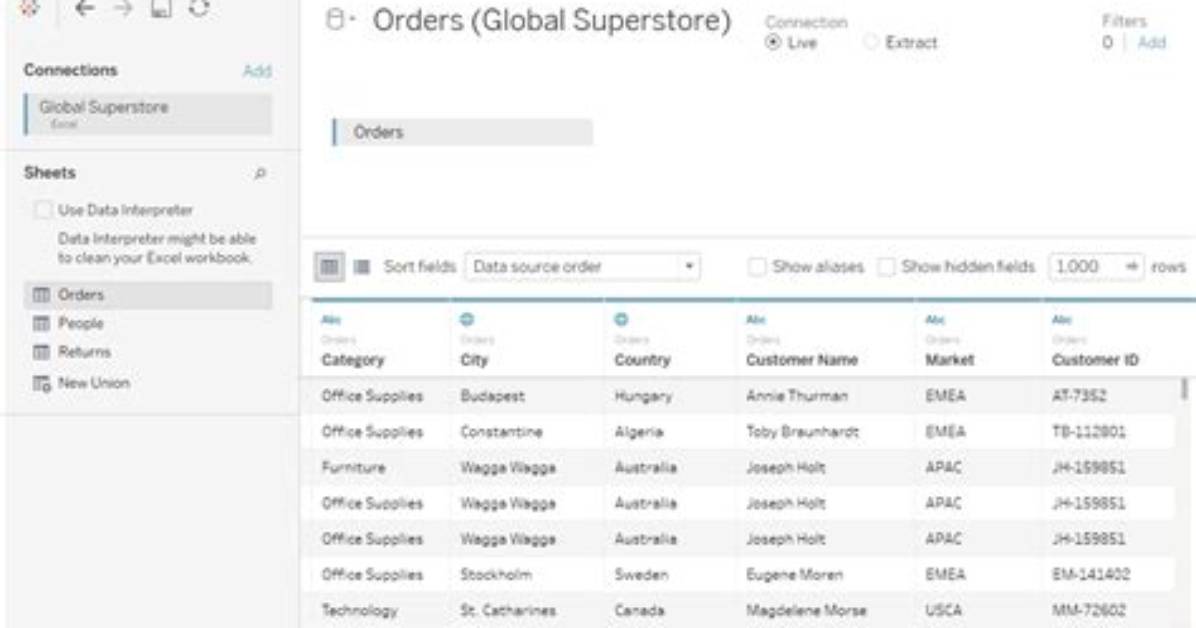The width and height of the screenshot is (1196, 628).
Task: Select cell Stockholm
Action: coord(496,575)
